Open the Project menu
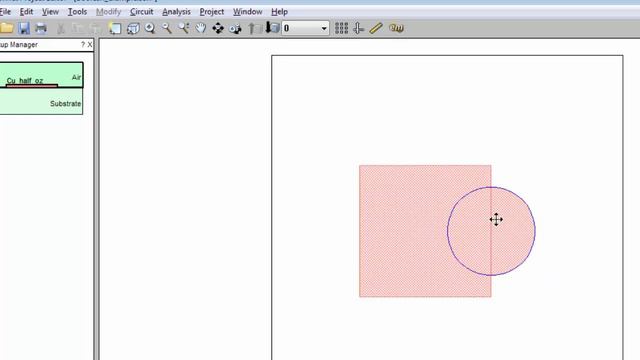 pyautogui.click(x=211, y=12)
